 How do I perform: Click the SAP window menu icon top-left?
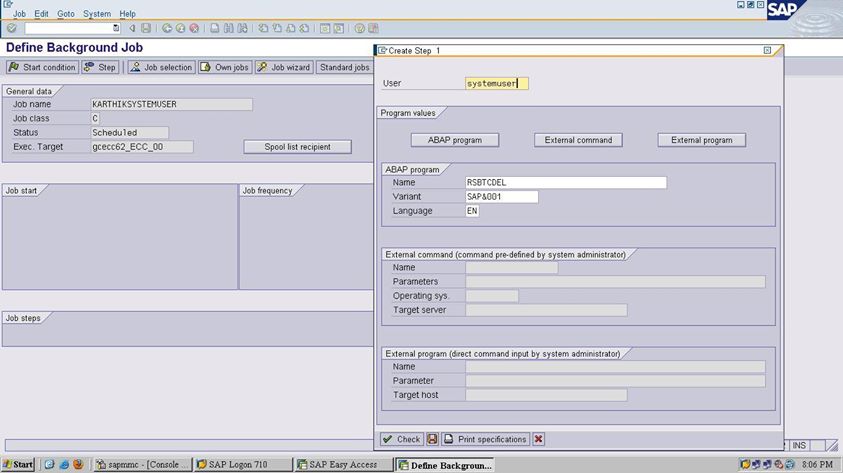point(8,4)
